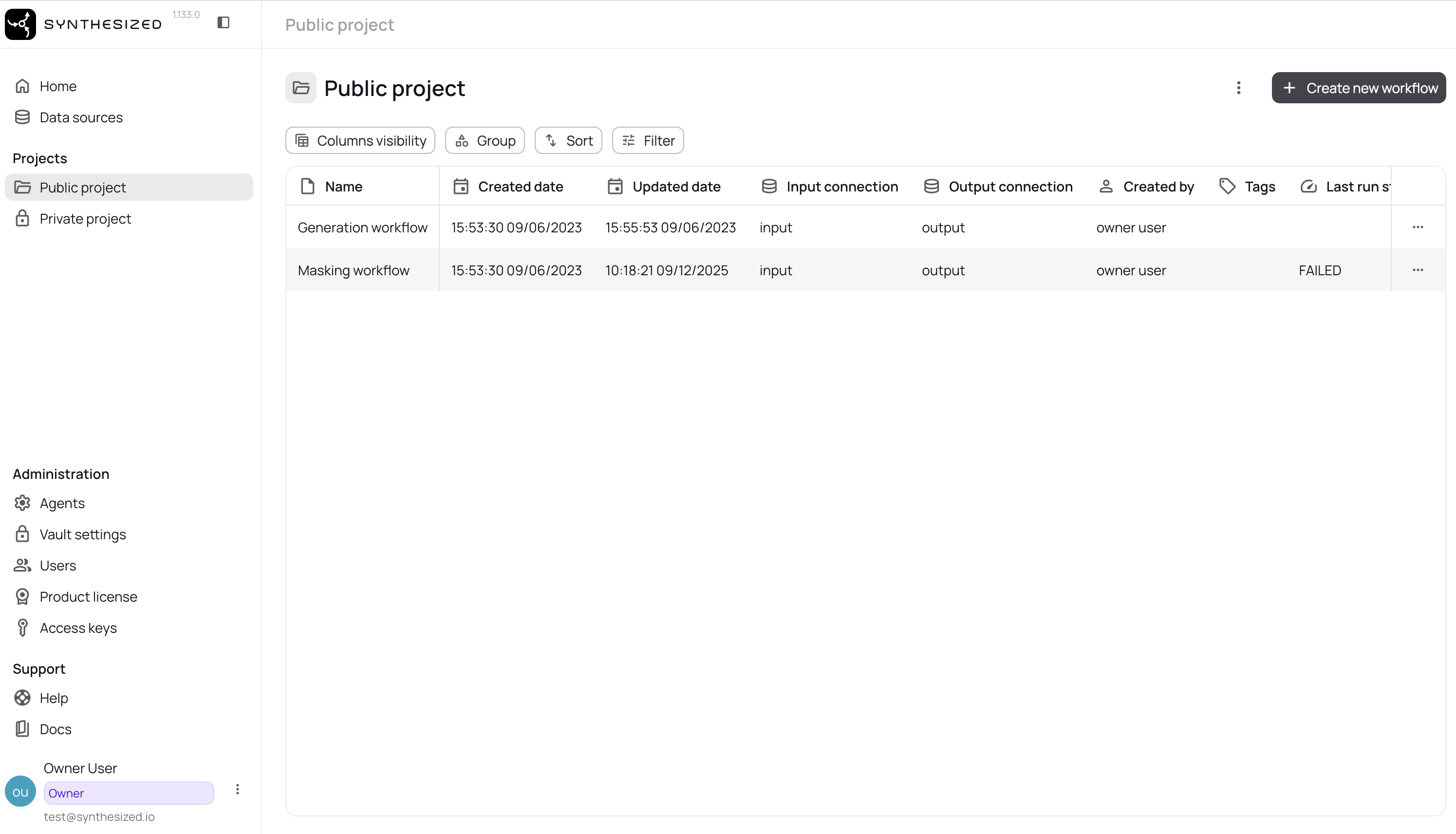
Task: Open the user account three-dot menu
Action: 238,789
